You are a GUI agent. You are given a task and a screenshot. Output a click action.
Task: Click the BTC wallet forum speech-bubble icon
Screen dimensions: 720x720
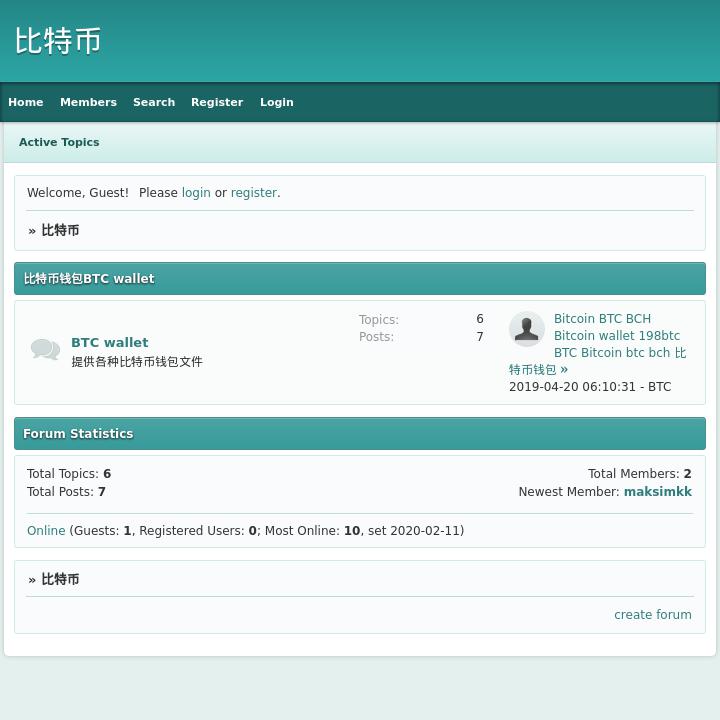[x=45, y=349]
